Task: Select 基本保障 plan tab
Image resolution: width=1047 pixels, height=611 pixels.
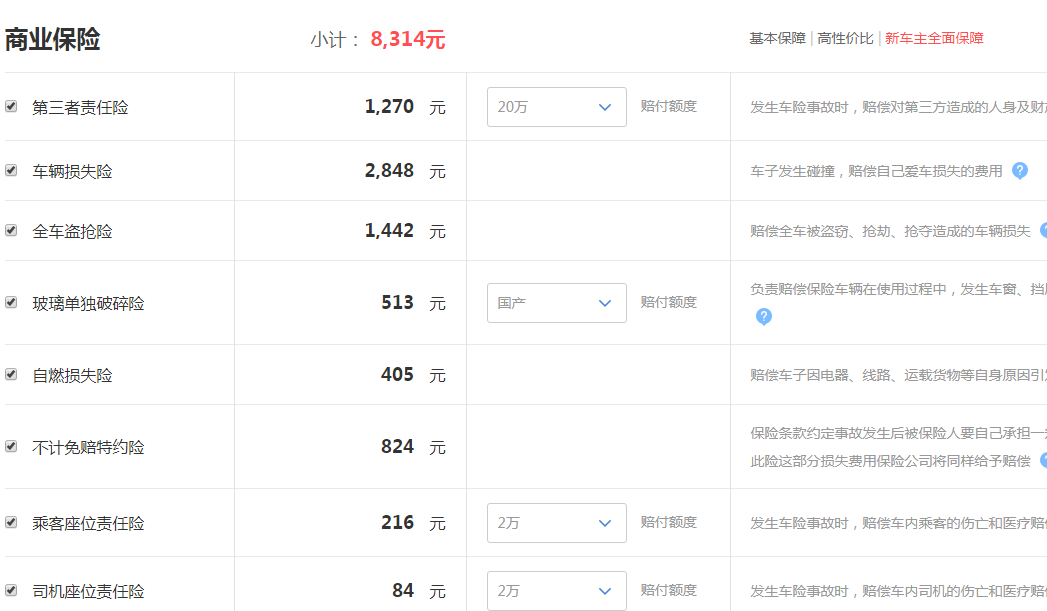Action: coord(777,39)
